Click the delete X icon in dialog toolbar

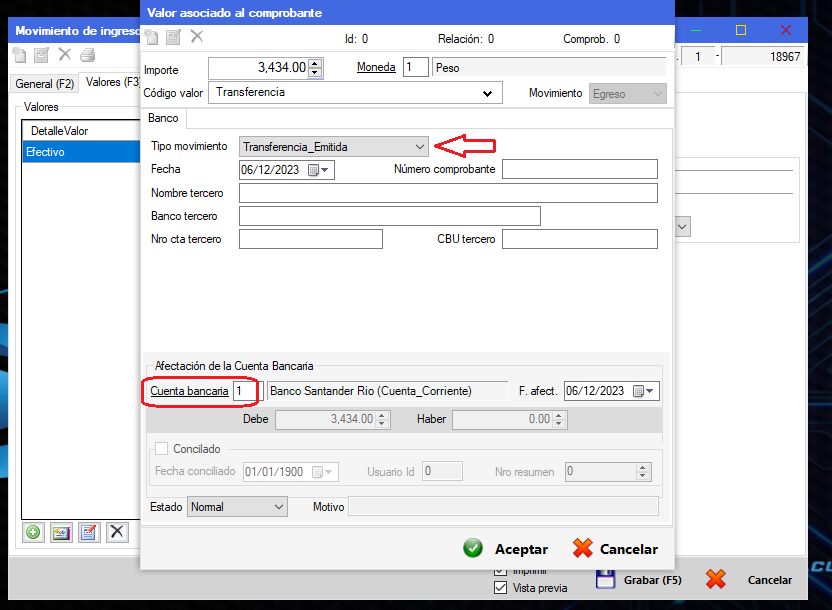[197, 37]
